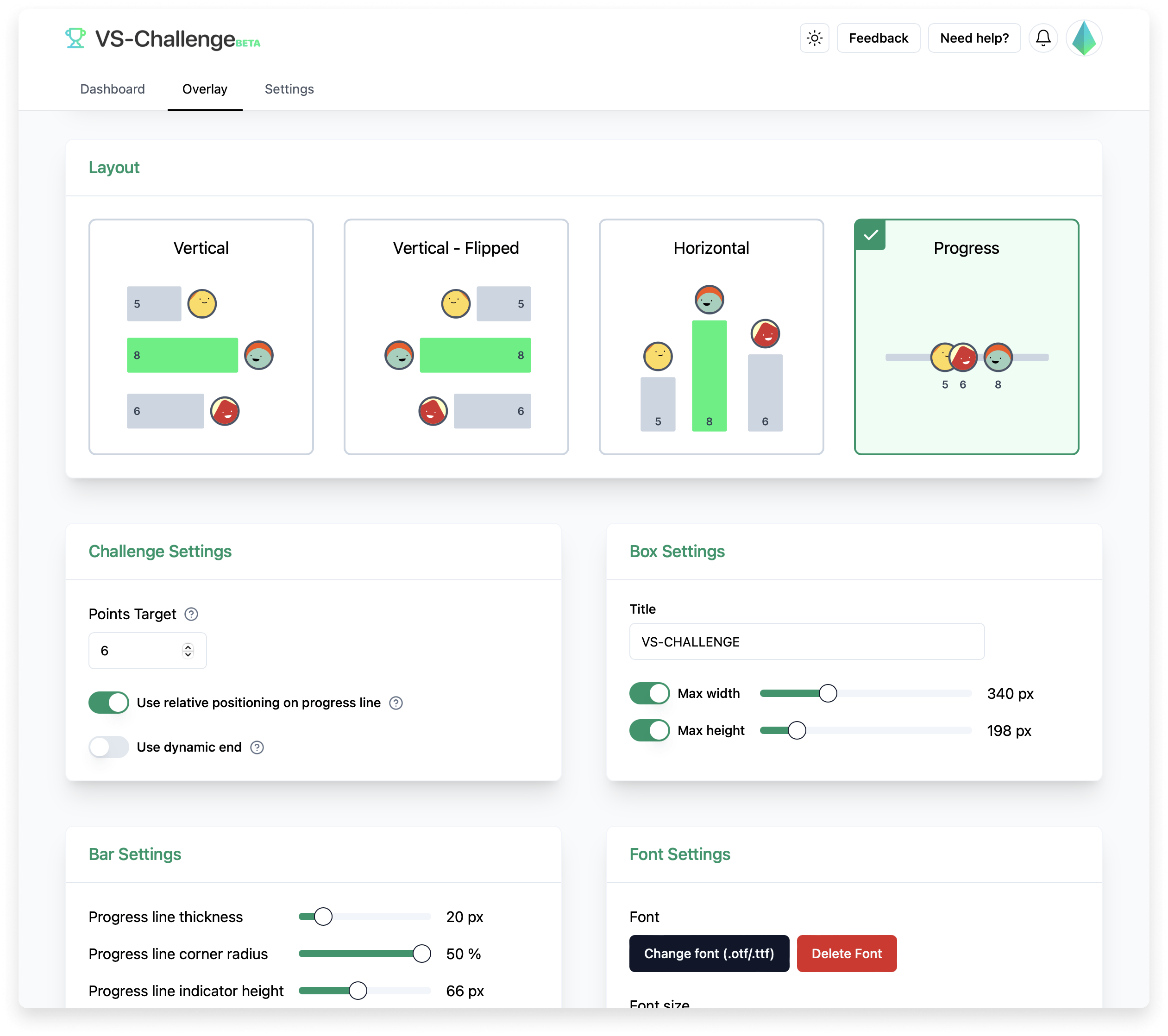Click help icon next to Use dynamic end

click(257, 747)
